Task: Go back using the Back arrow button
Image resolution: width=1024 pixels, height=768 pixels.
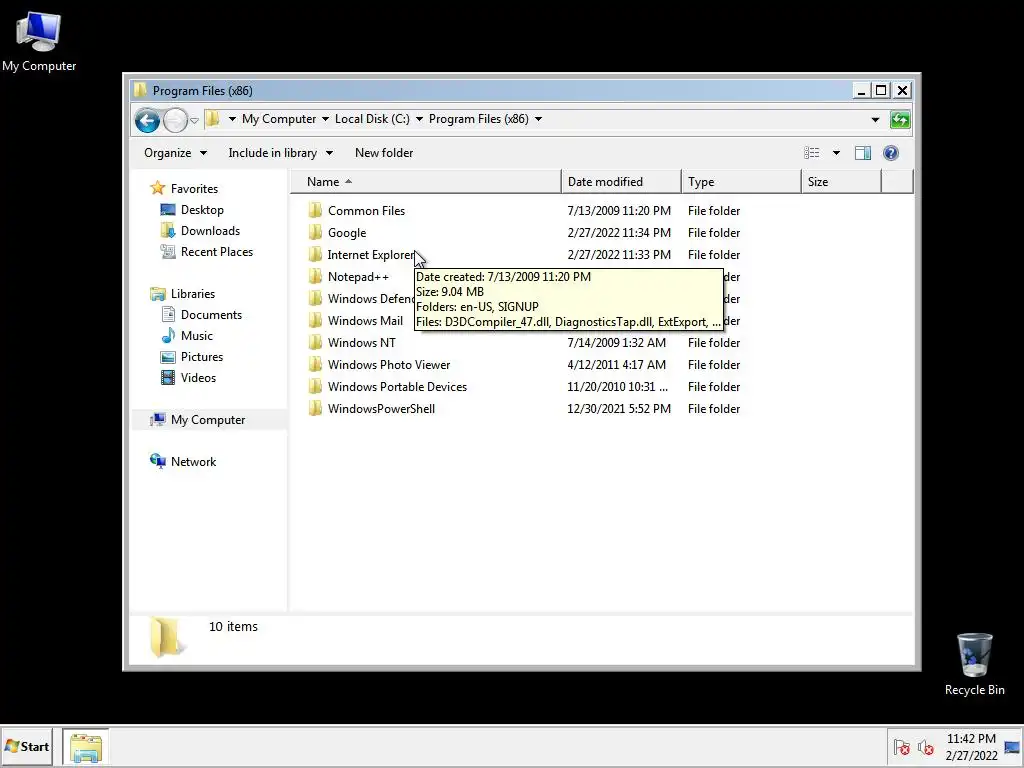Action: click(147, 120)
